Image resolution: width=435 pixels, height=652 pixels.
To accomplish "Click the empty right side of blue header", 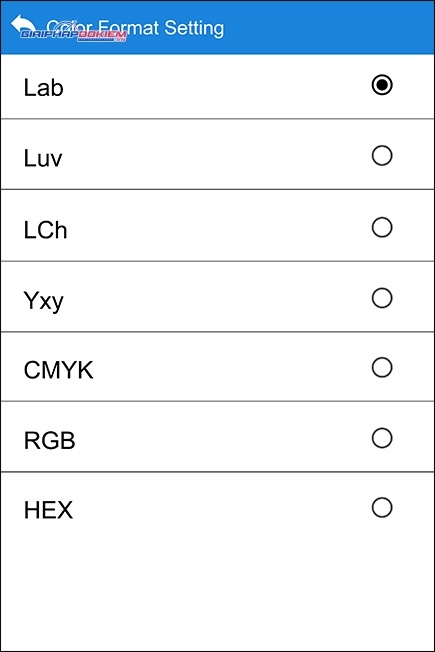I will [329, 27].
